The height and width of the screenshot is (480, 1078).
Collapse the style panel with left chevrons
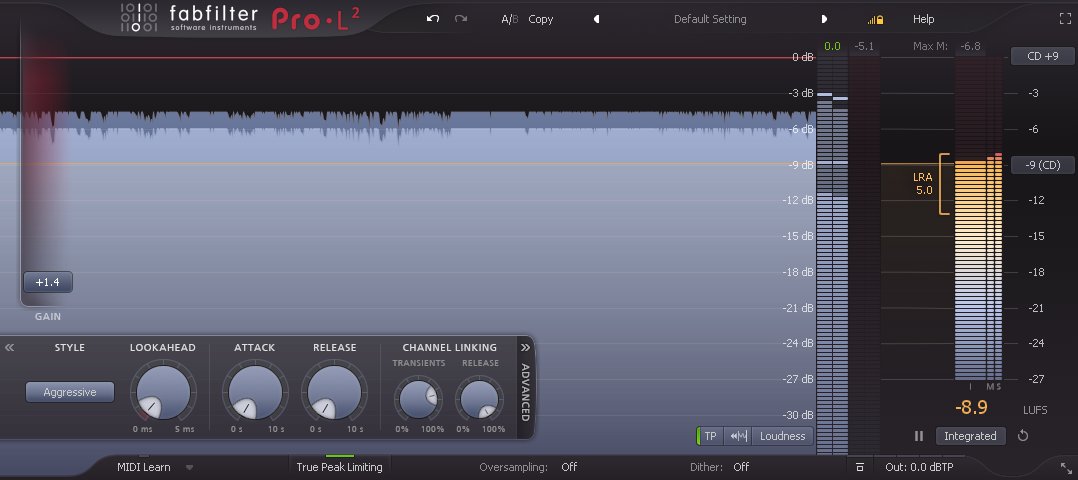(9, 347)
